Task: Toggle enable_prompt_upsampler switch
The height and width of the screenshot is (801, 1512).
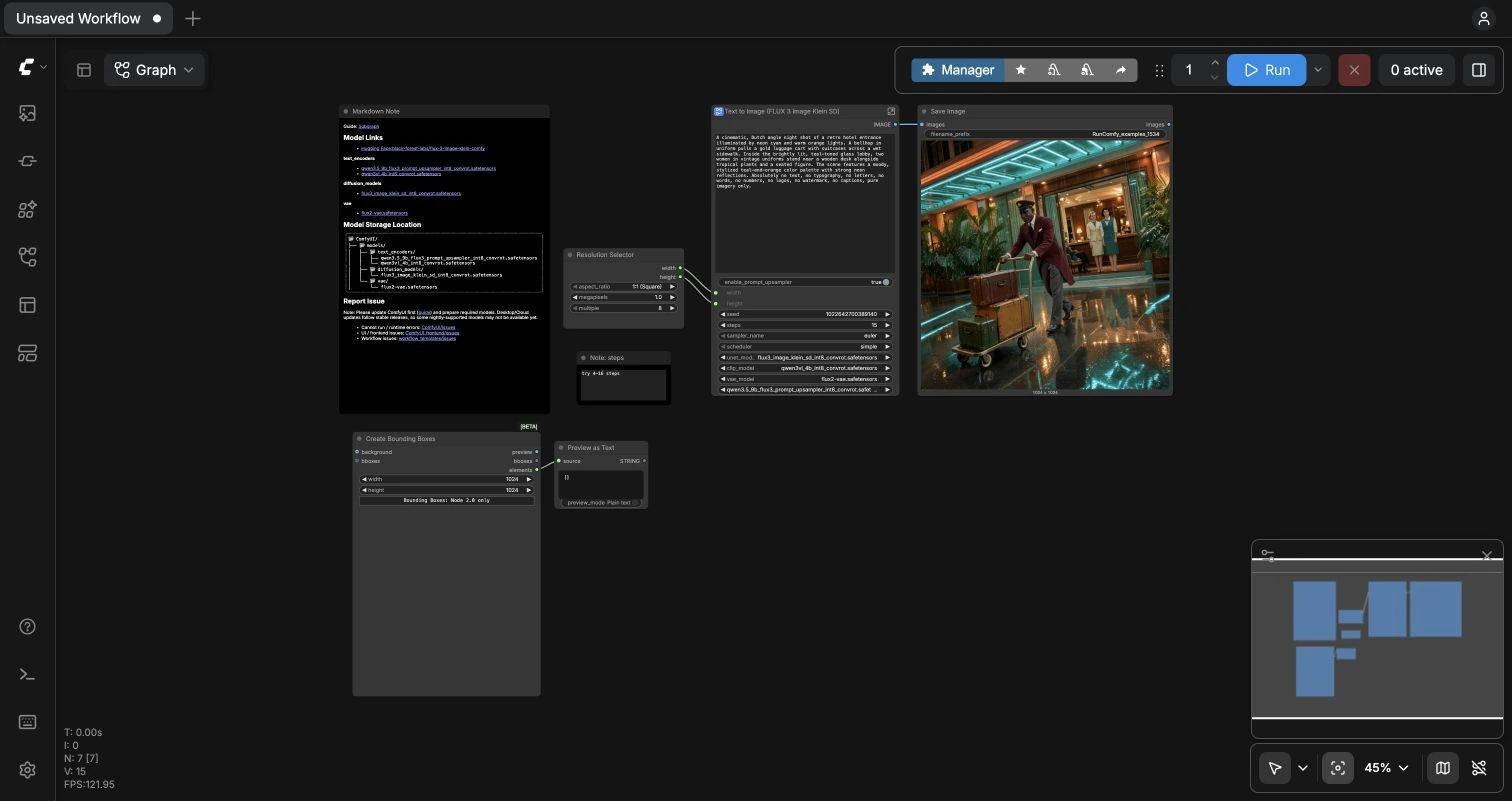Action: tap(885, 282)
